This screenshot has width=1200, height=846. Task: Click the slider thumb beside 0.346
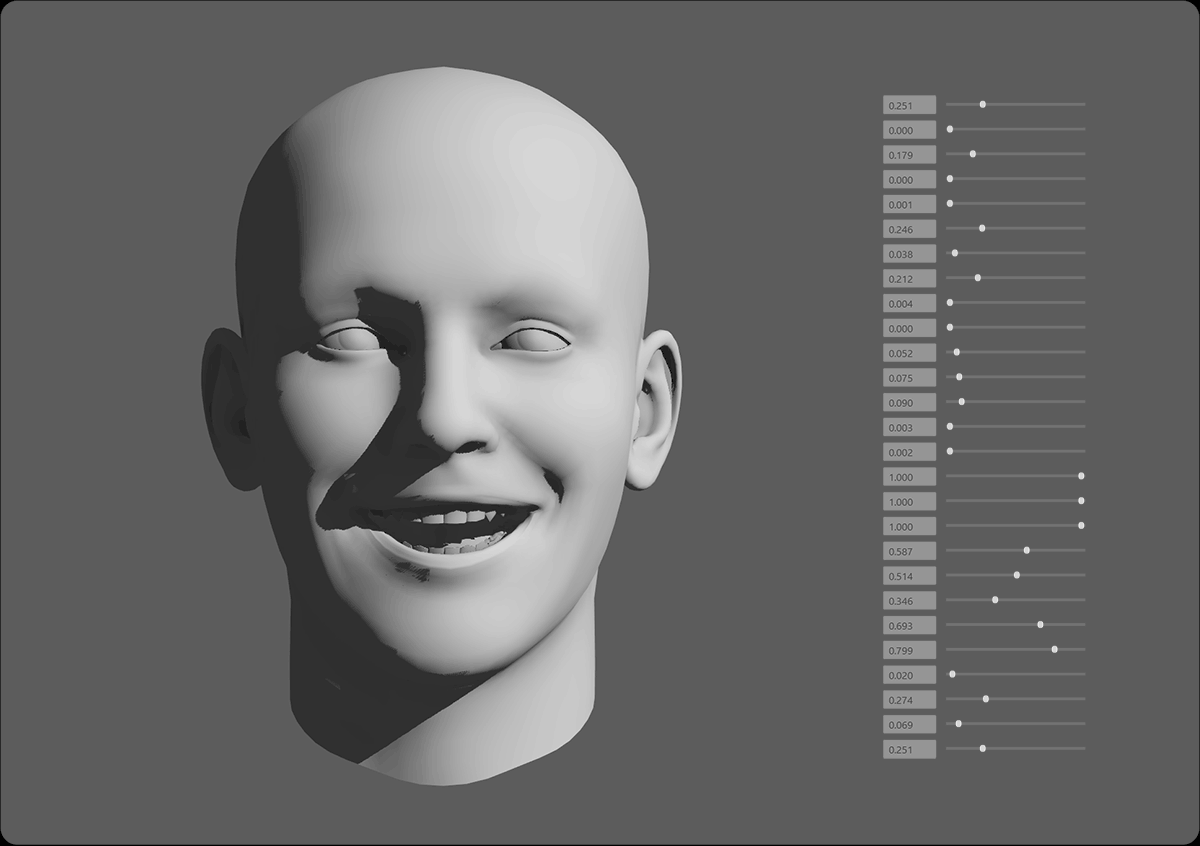[x=995, y=600]
